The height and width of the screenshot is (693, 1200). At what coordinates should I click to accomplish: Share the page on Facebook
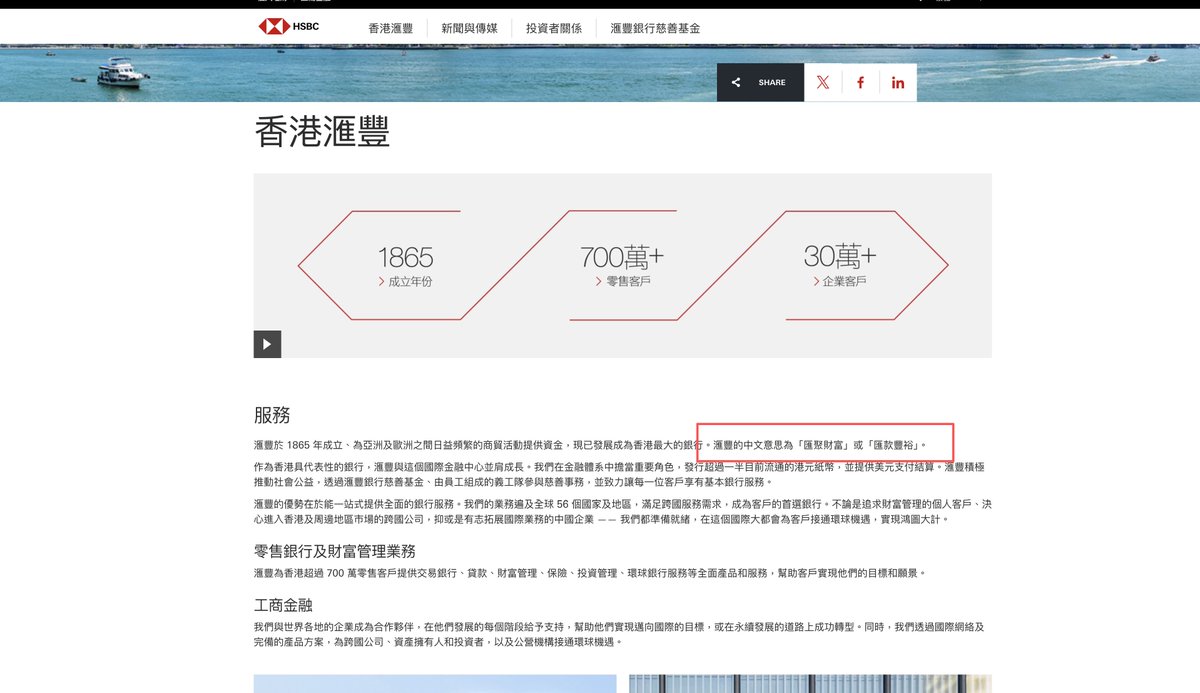[860, 83]
